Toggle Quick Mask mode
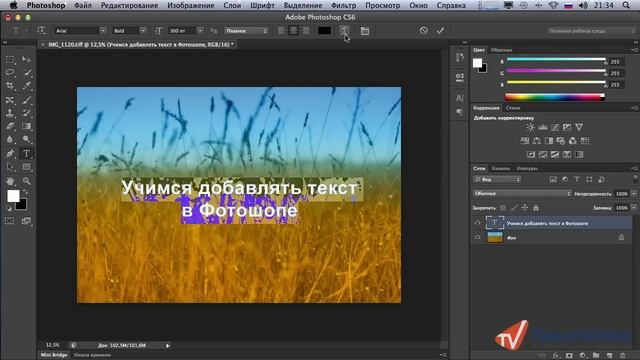 (10, 221)
